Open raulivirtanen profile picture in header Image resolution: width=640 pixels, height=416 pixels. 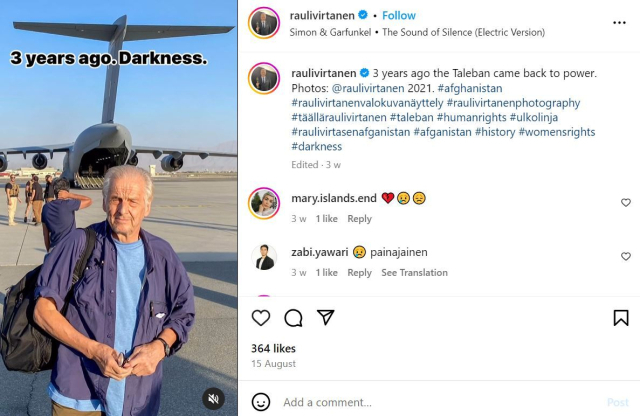(264, 23)
